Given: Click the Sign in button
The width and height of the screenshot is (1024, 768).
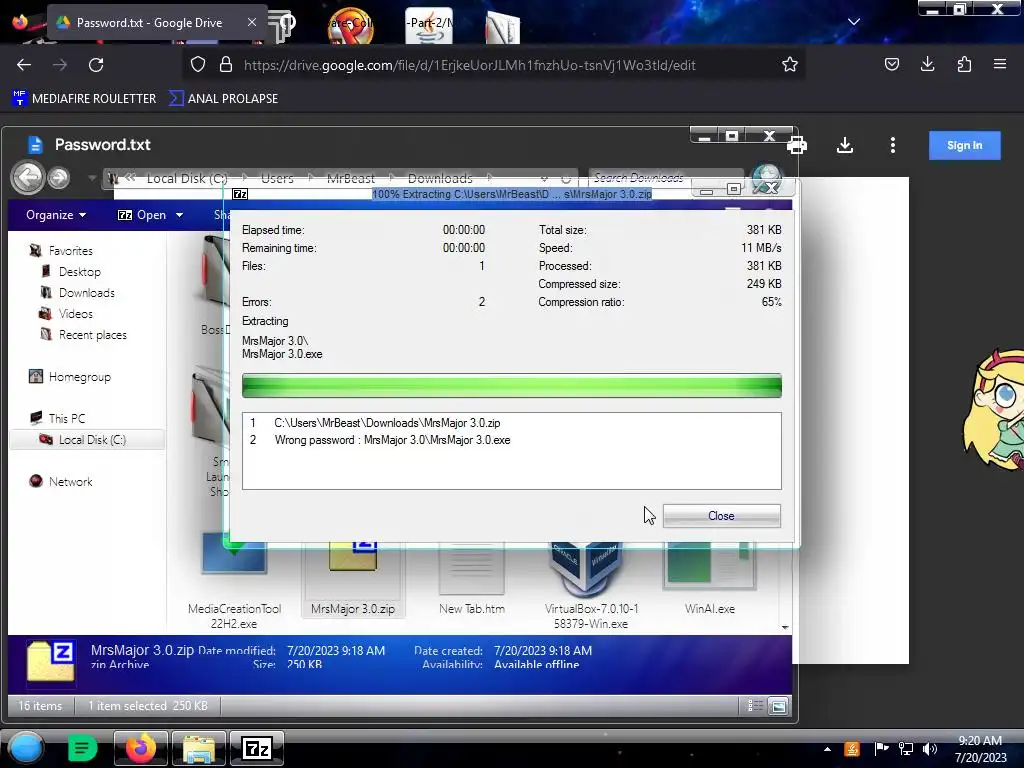Looking at the screenshot, I should [x=965, y=146].
